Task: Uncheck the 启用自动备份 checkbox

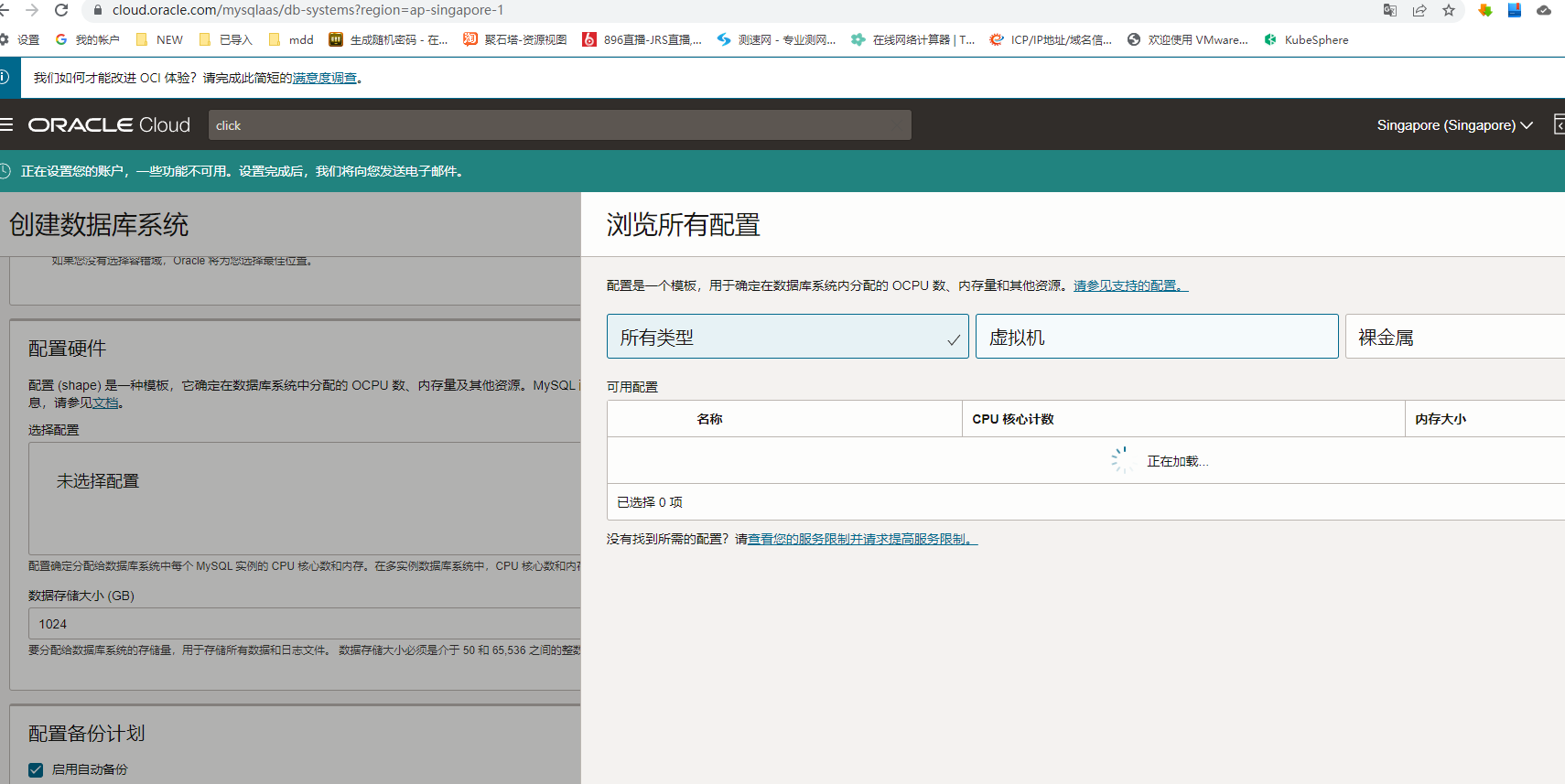Action: pyautogui.click(x=36, y=769)
